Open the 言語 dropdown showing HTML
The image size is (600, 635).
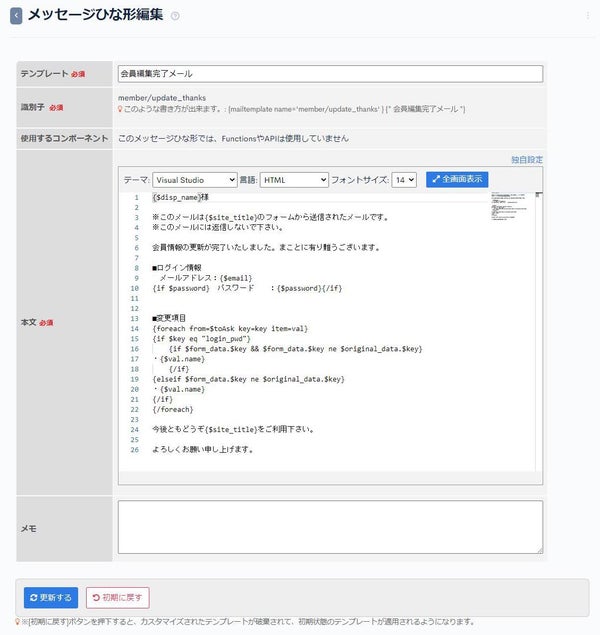click(x=294, y=180)
